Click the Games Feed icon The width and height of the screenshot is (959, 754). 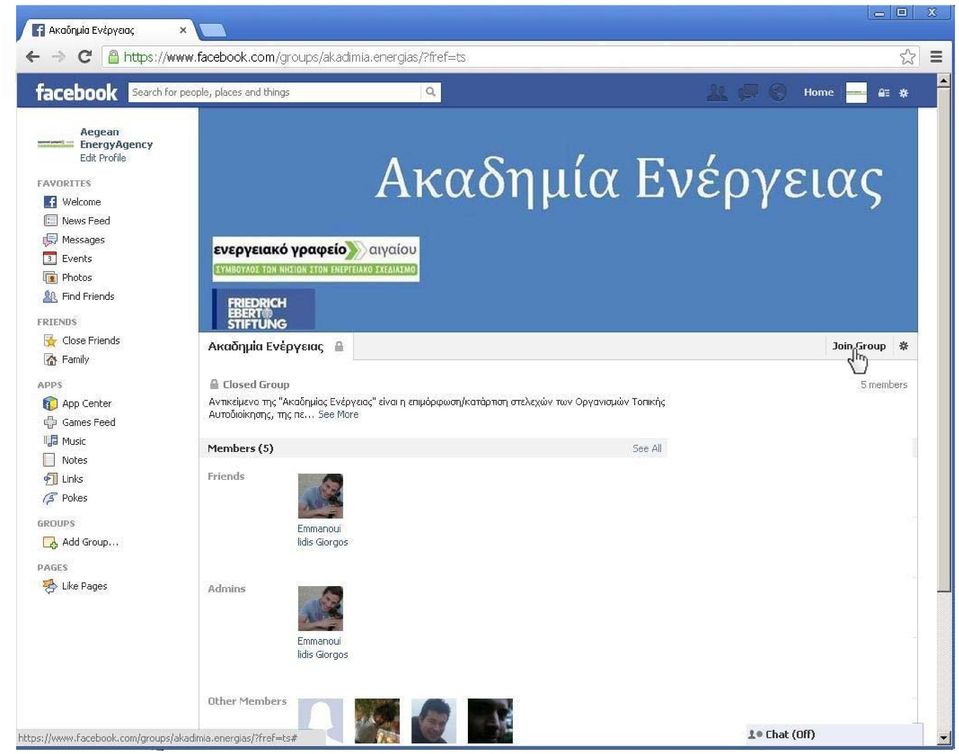50,423
